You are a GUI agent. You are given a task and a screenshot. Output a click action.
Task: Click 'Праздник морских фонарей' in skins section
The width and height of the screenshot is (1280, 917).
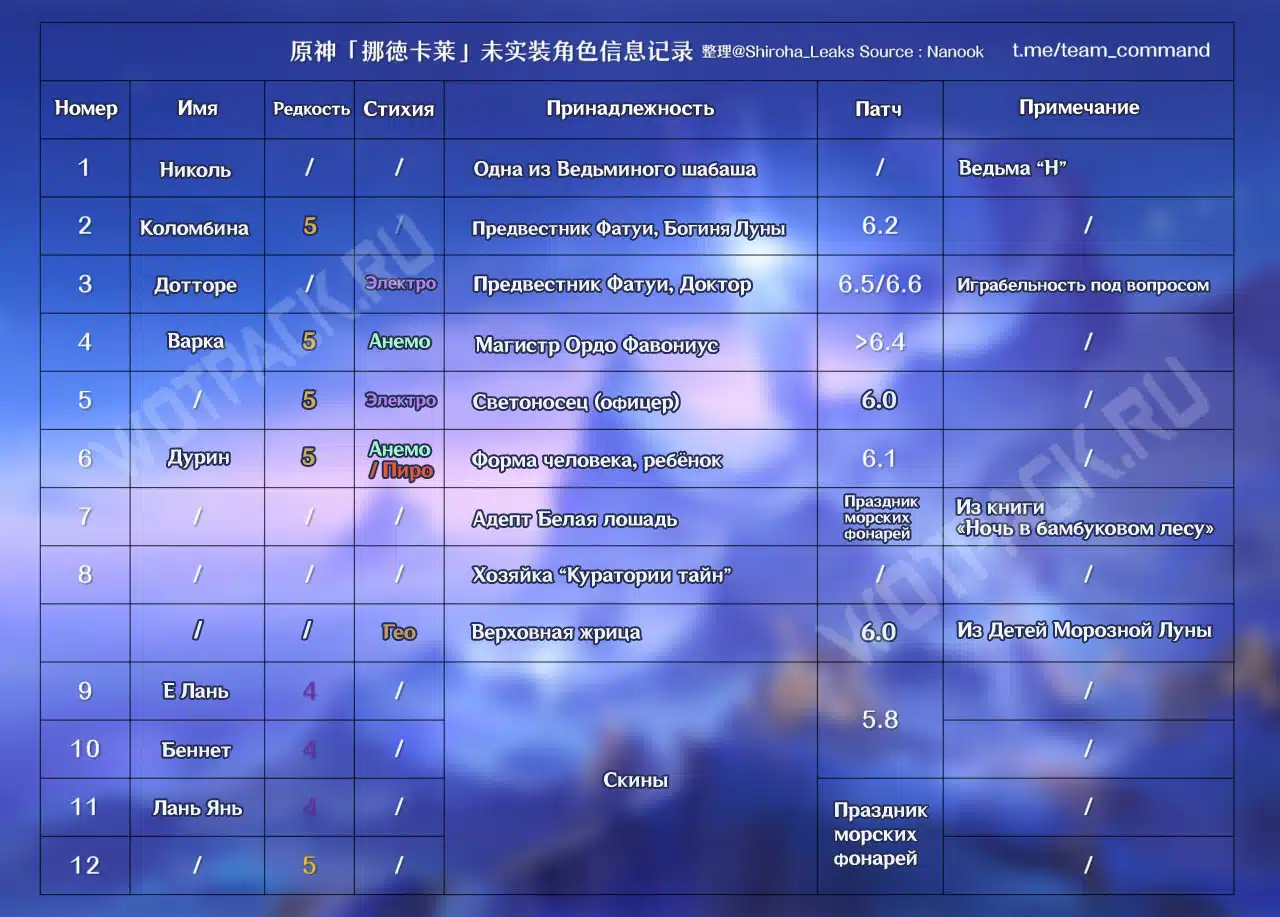pos(880,834)
